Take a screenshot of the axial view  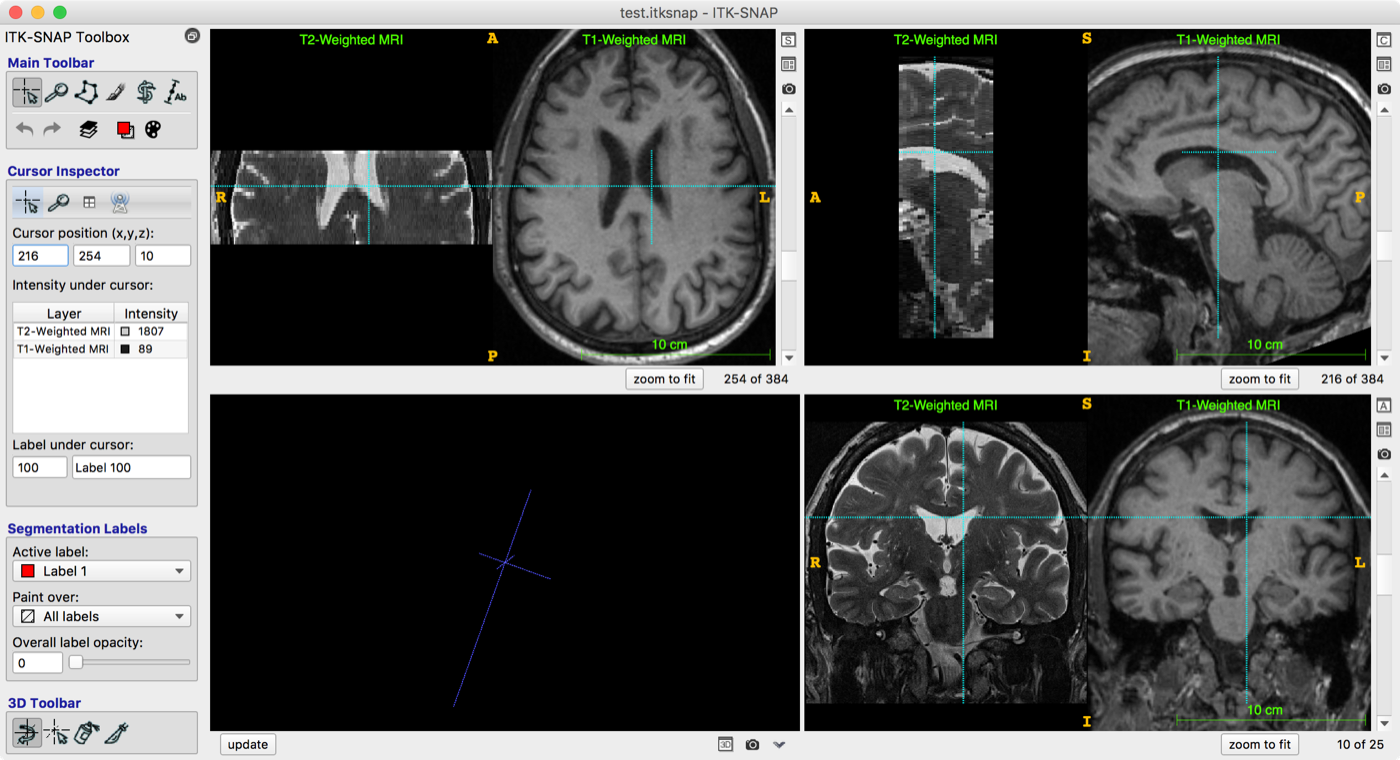coord(788,89)
